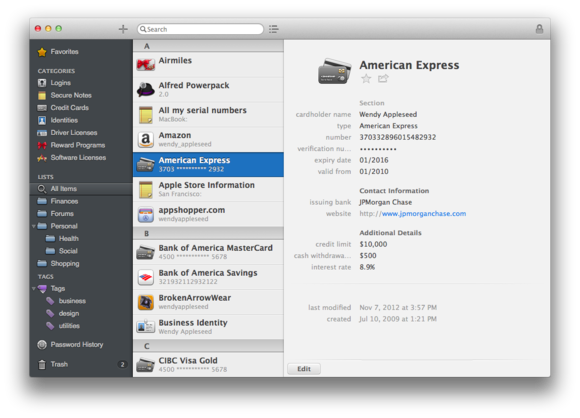Click the card number 370332896015482932

pyautogui.click(x=398, y=137)
